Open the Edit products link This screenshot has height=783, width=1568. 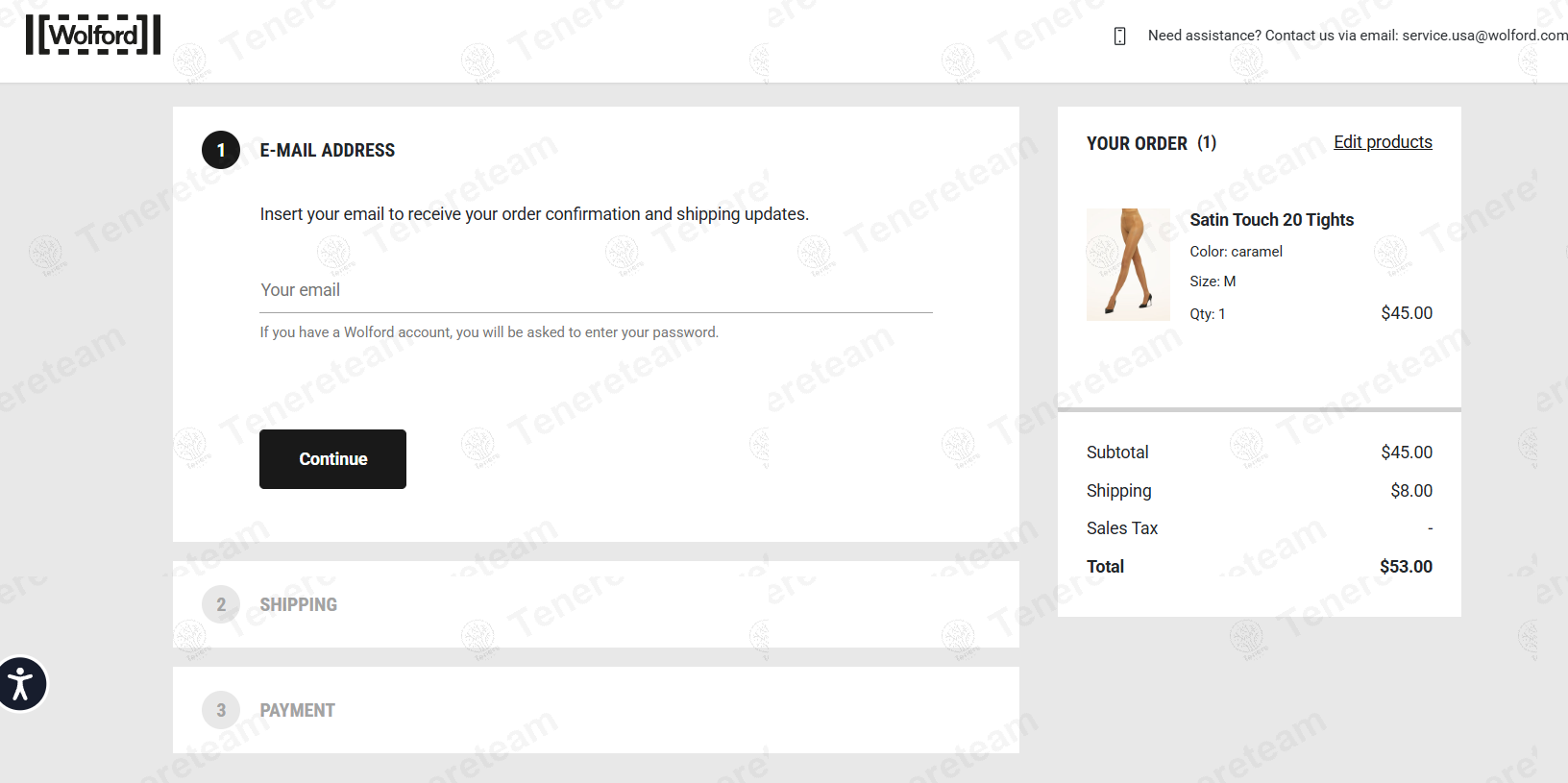click(x=1383, y=142)
